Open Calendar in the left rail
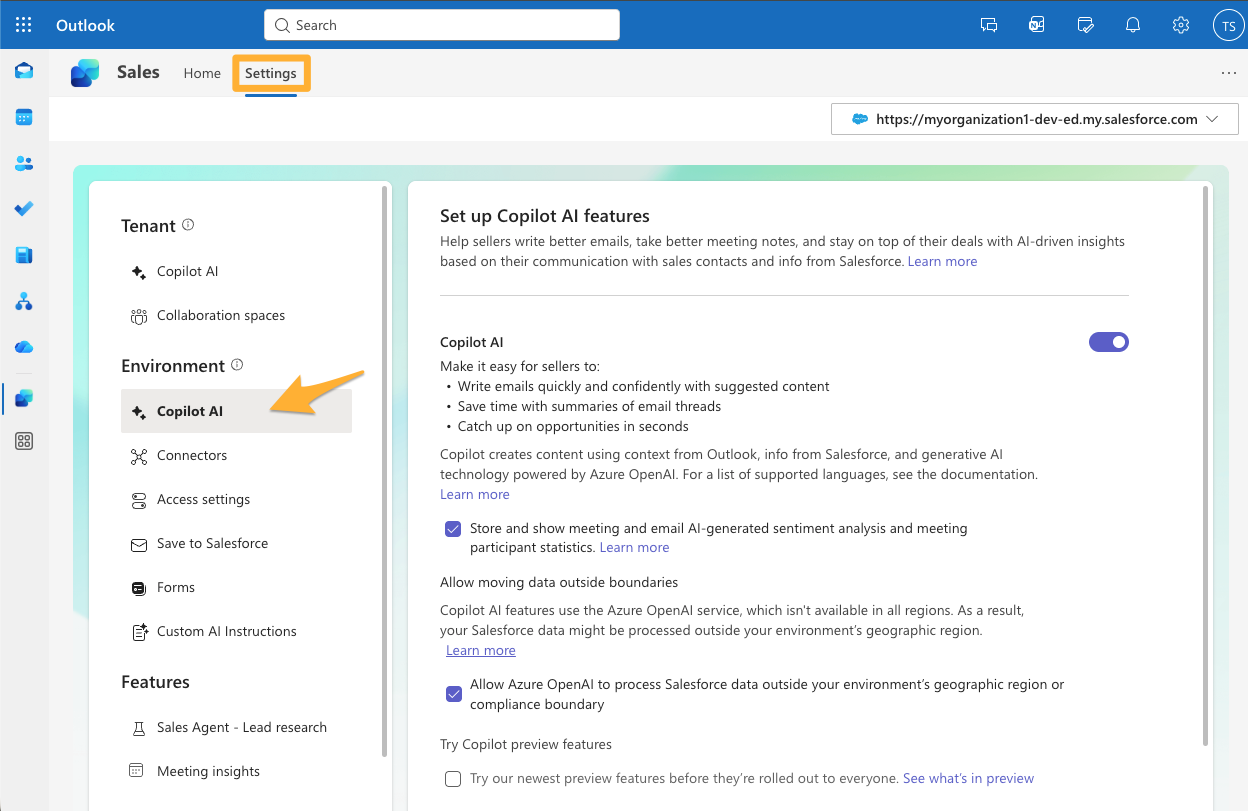This screenshot has height=811, width=1248. click(x=24, y=117)
